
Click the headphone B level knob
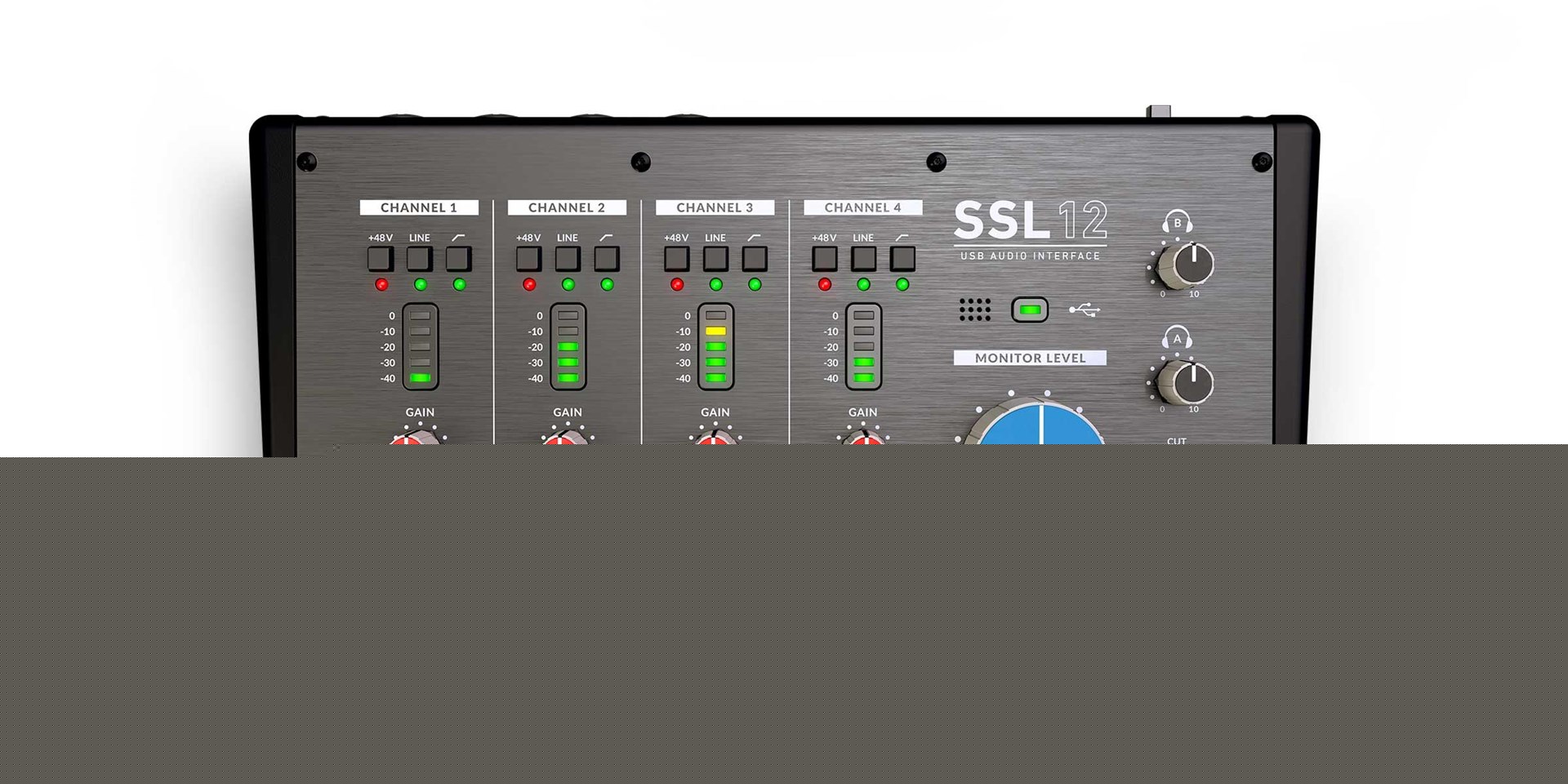[x=1187, y=265]
